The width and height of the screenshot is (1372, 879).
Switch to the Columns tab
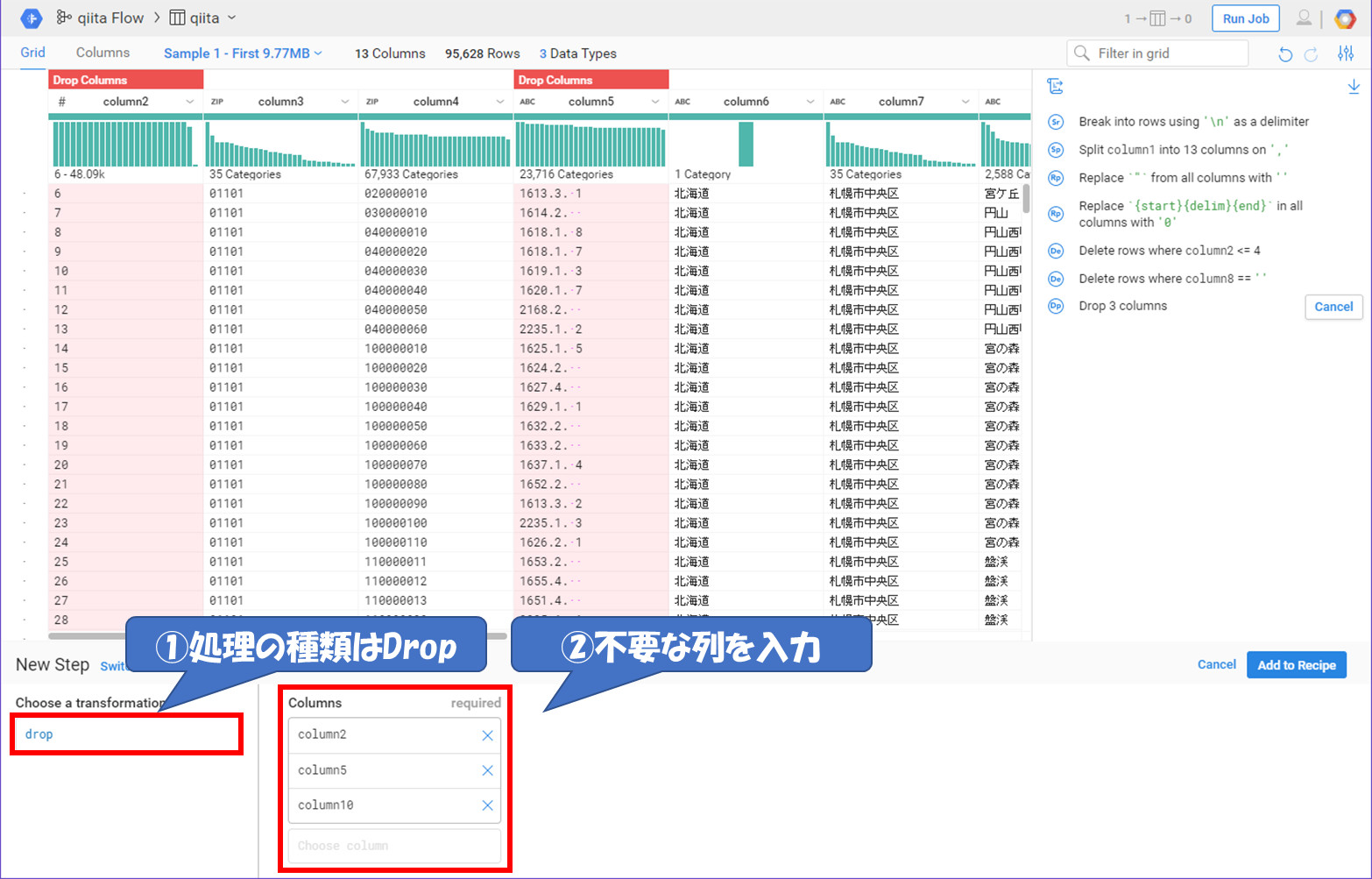click(103, 53)
